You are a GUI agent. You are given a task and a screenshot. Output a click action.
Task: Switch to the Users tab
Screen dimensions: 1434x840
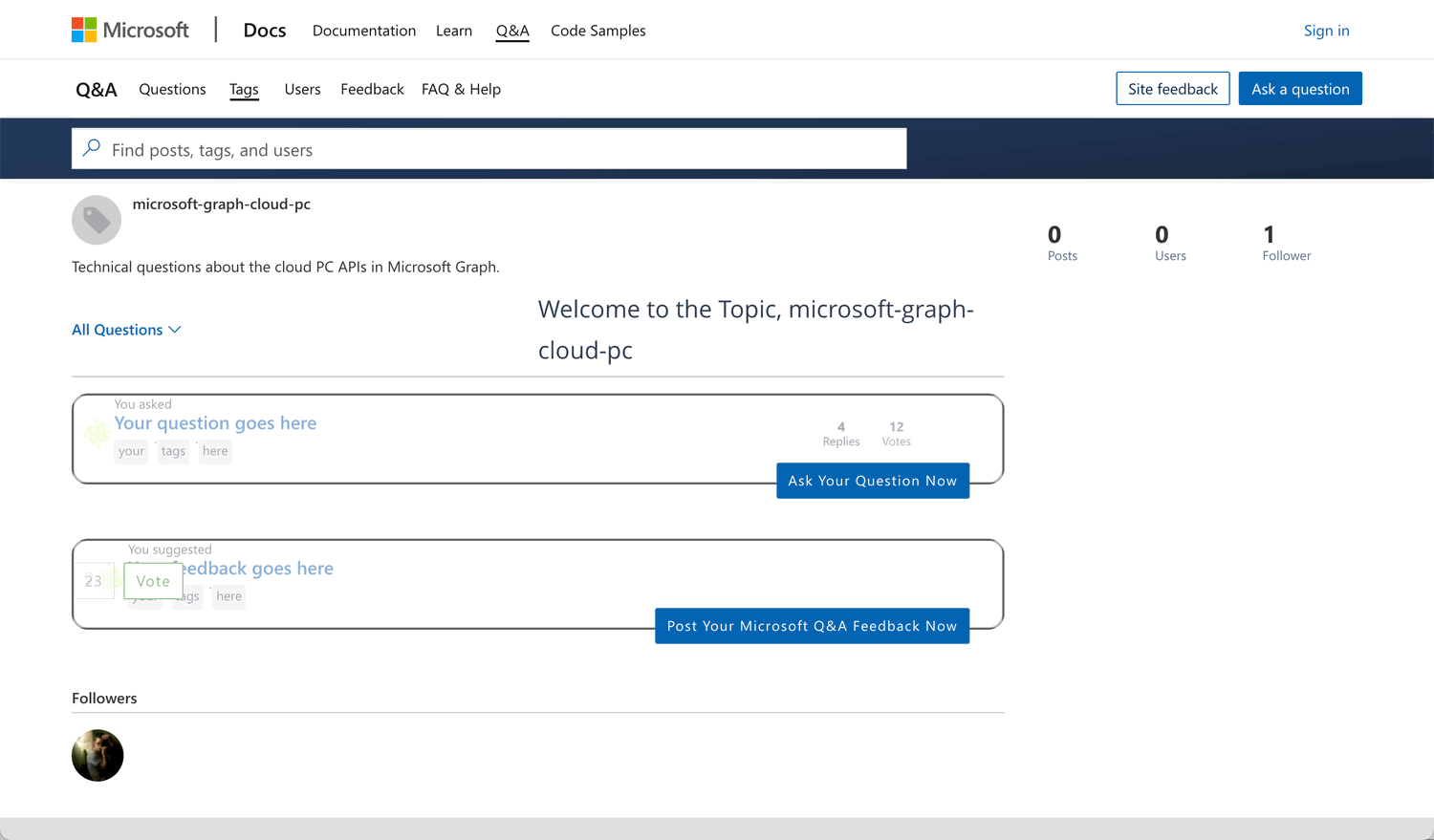click(302, 89)
